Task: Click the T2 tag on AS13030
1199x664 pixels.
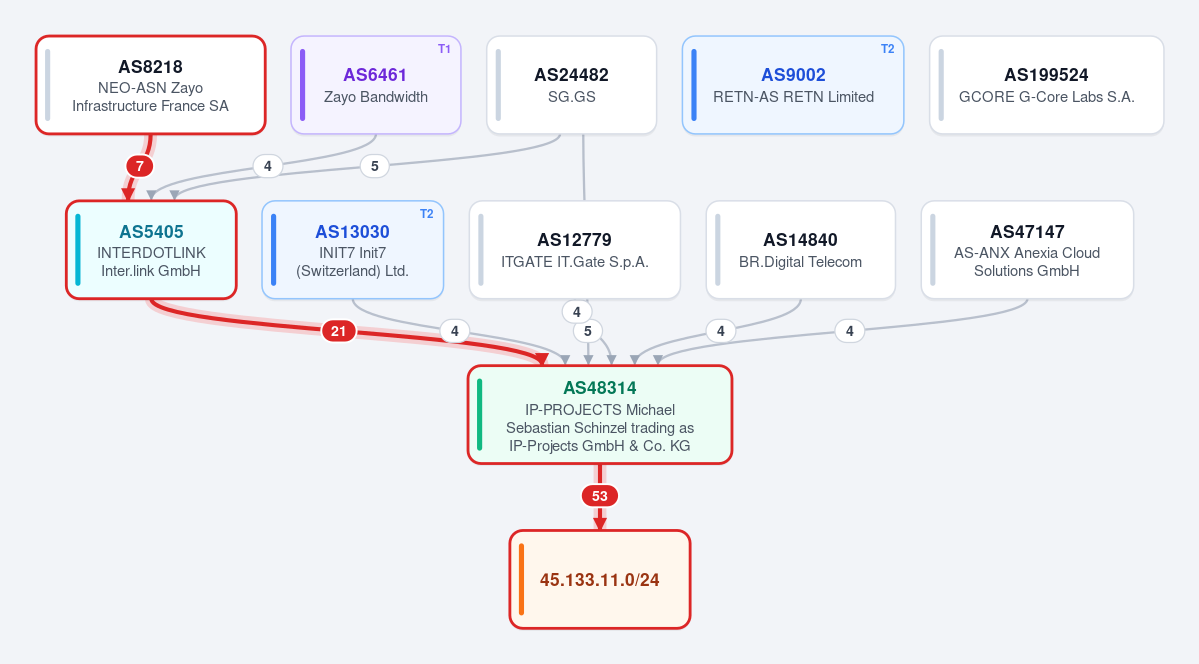Action: point(427,214)
